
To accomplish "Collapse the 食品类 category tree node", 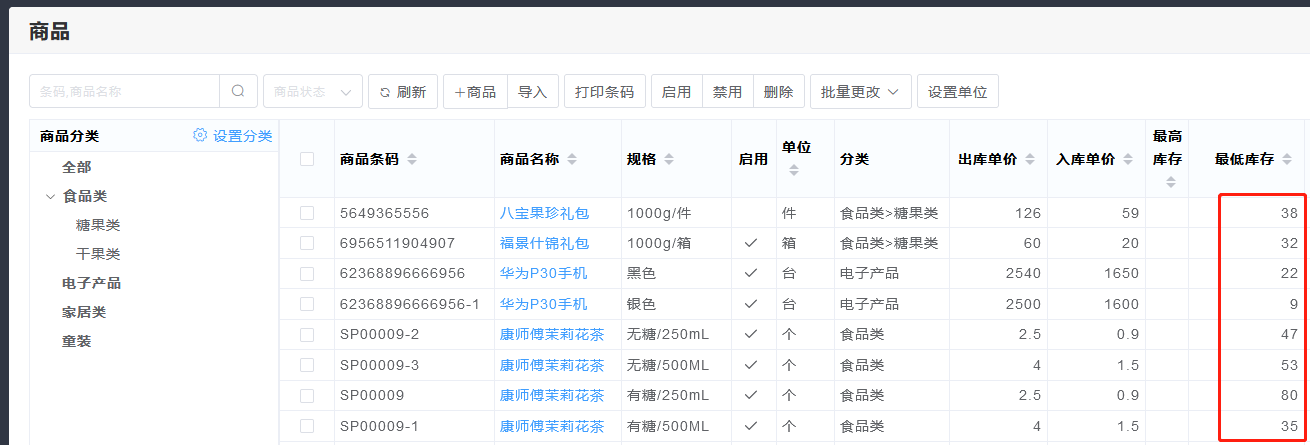I will coord(50,197).
